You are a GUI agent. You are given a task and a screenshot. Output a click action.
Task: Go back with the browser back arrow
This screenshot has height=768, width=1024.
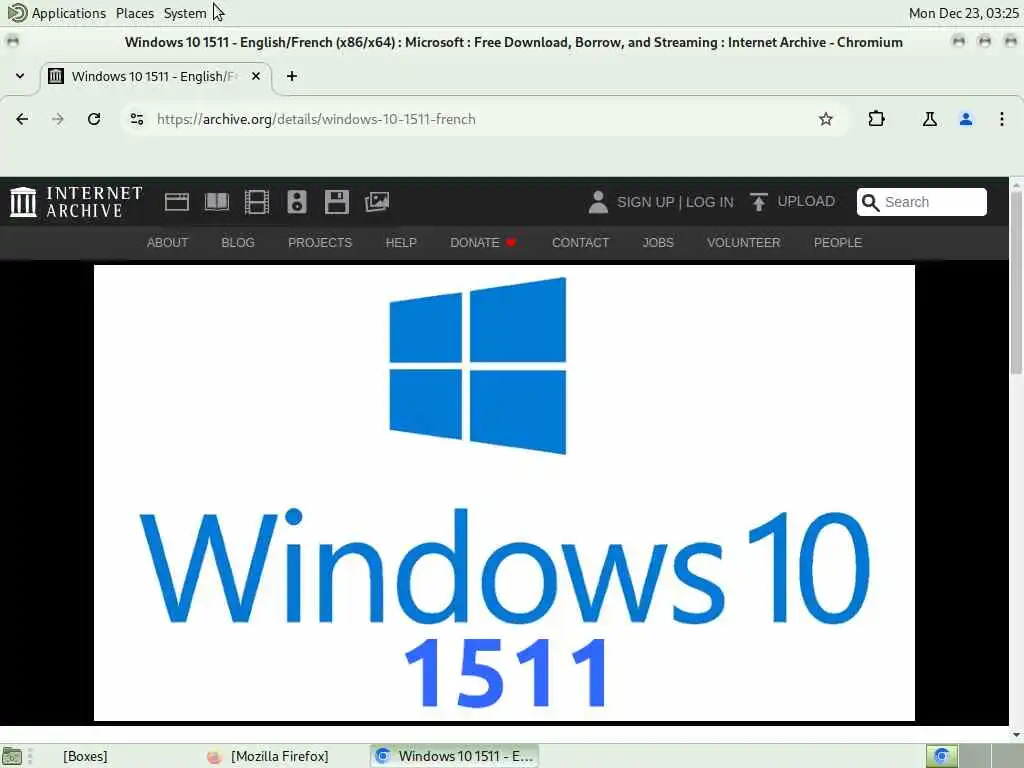(x=22, y=119)
